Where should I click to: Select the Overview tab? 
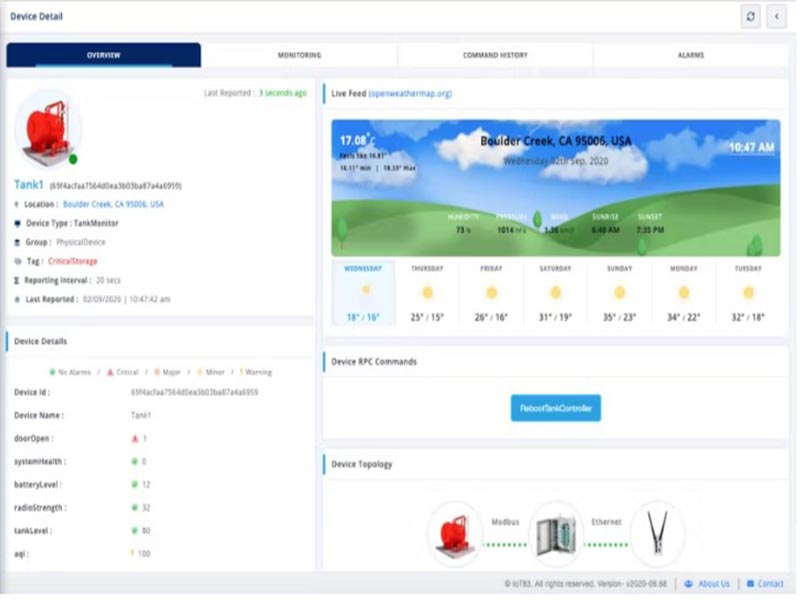[x=104, y=55]
